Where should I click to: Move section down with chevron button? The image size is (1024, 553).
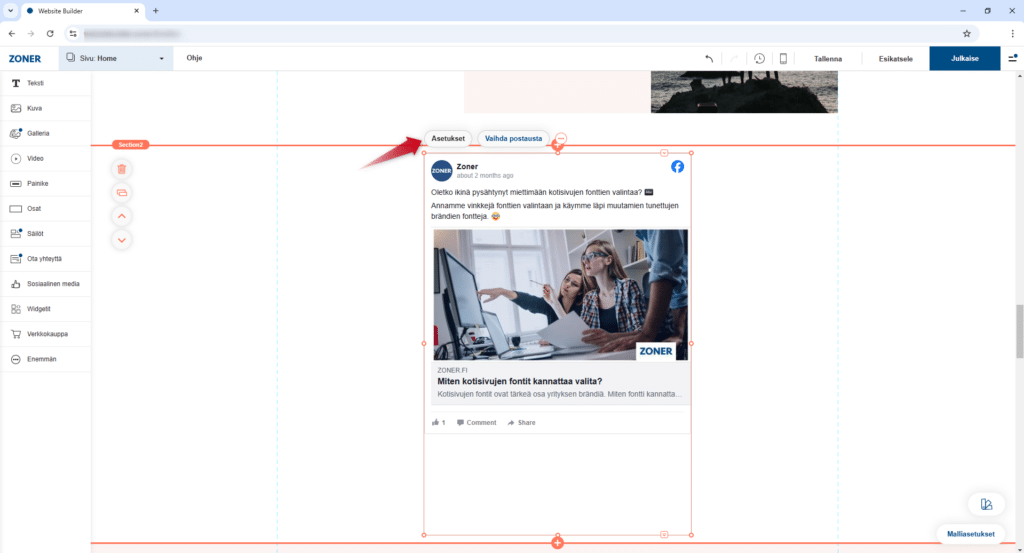[122, 240]
